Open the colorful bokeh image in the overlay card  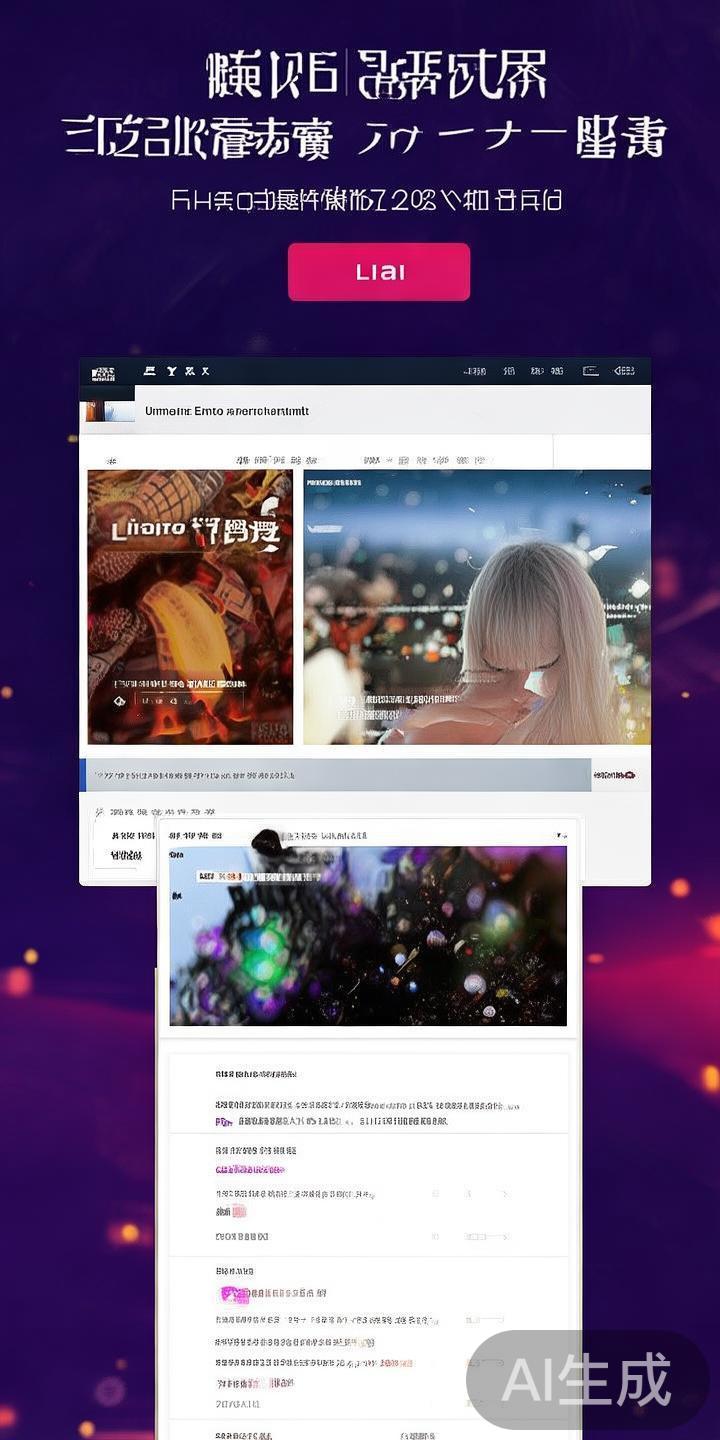(368, 935)
